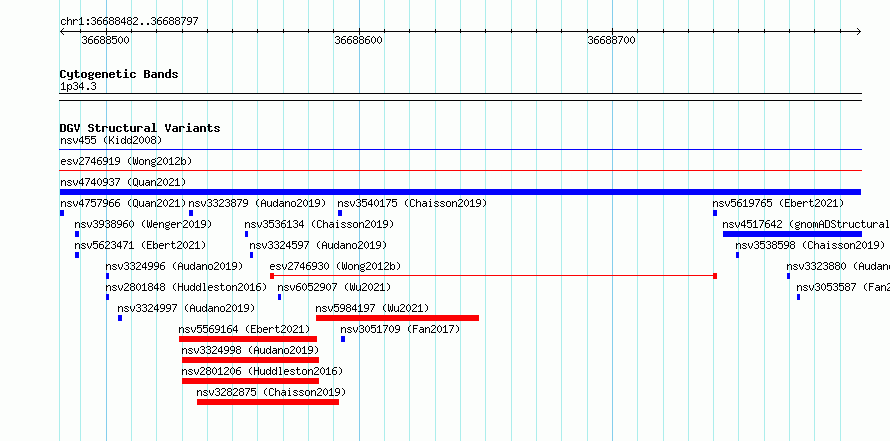Image resolution: width=890 pixels, height=441 pixels.
Task: Click the thin red esv2746930 span line
Action: click(x=493, y=276)
